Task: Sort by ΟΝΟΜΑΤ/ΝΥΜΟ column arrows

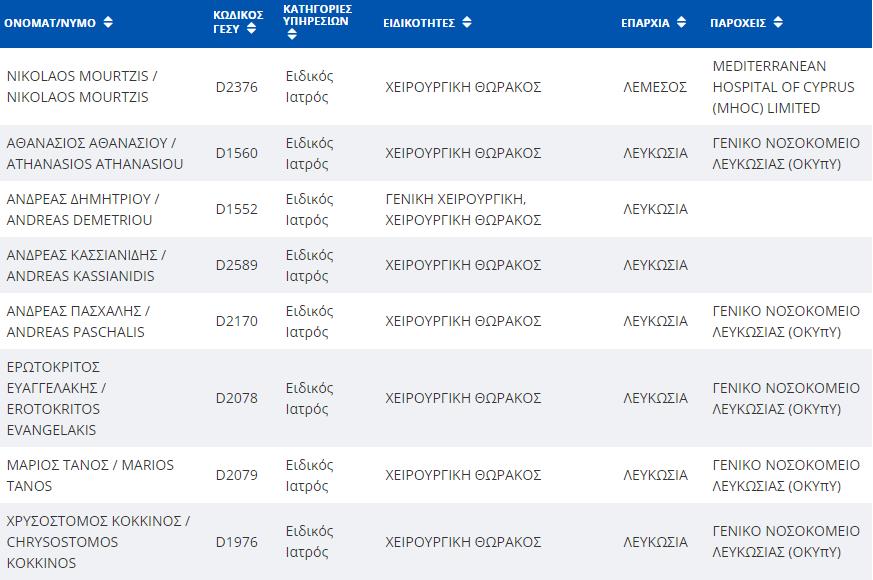Action: [x=108, y=22]
